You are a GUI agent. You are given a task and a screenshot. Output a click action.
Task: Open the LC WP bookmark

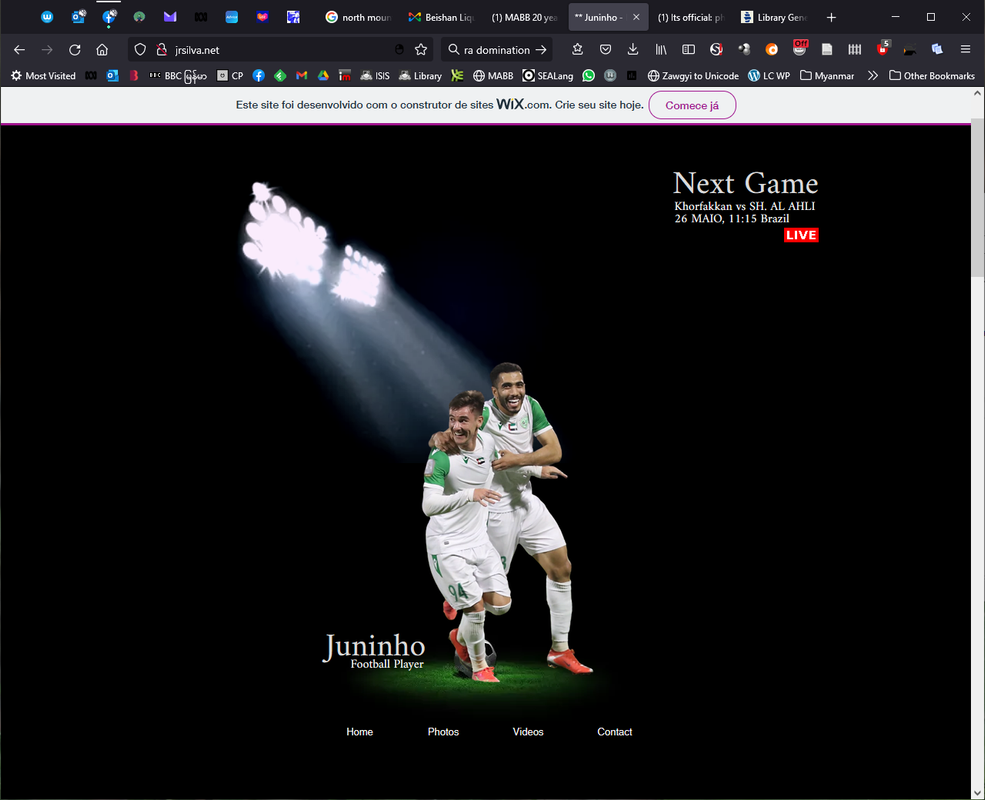(769, 75)
